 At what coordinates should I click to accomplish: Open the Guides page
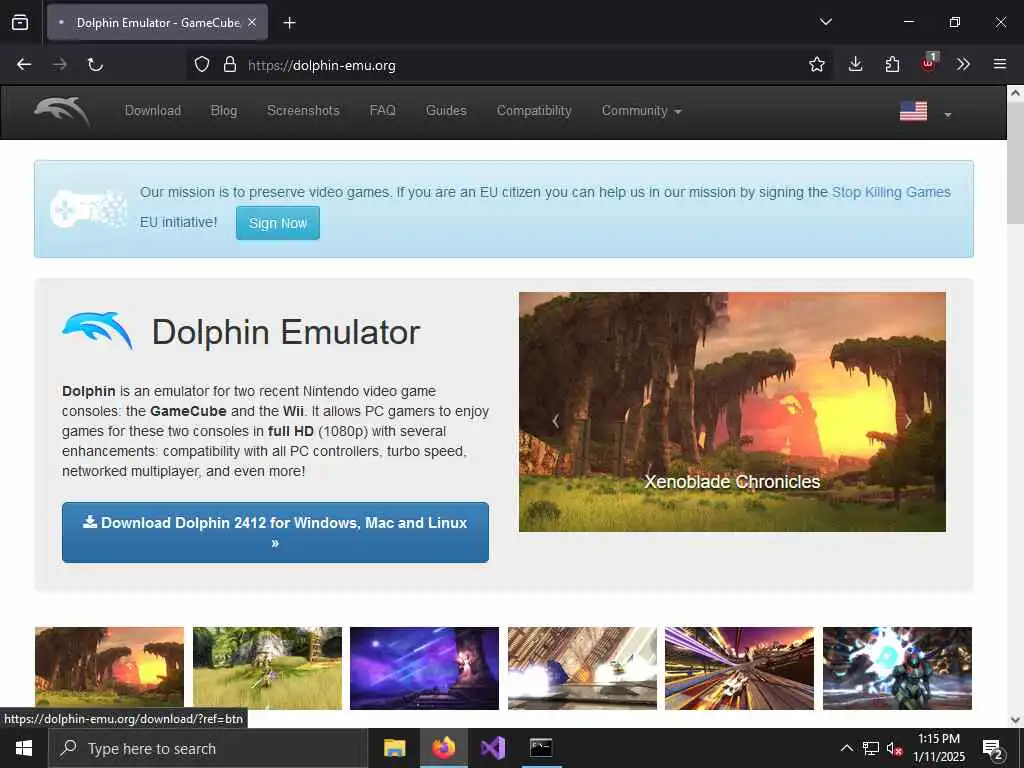click(x=446, y=111)
